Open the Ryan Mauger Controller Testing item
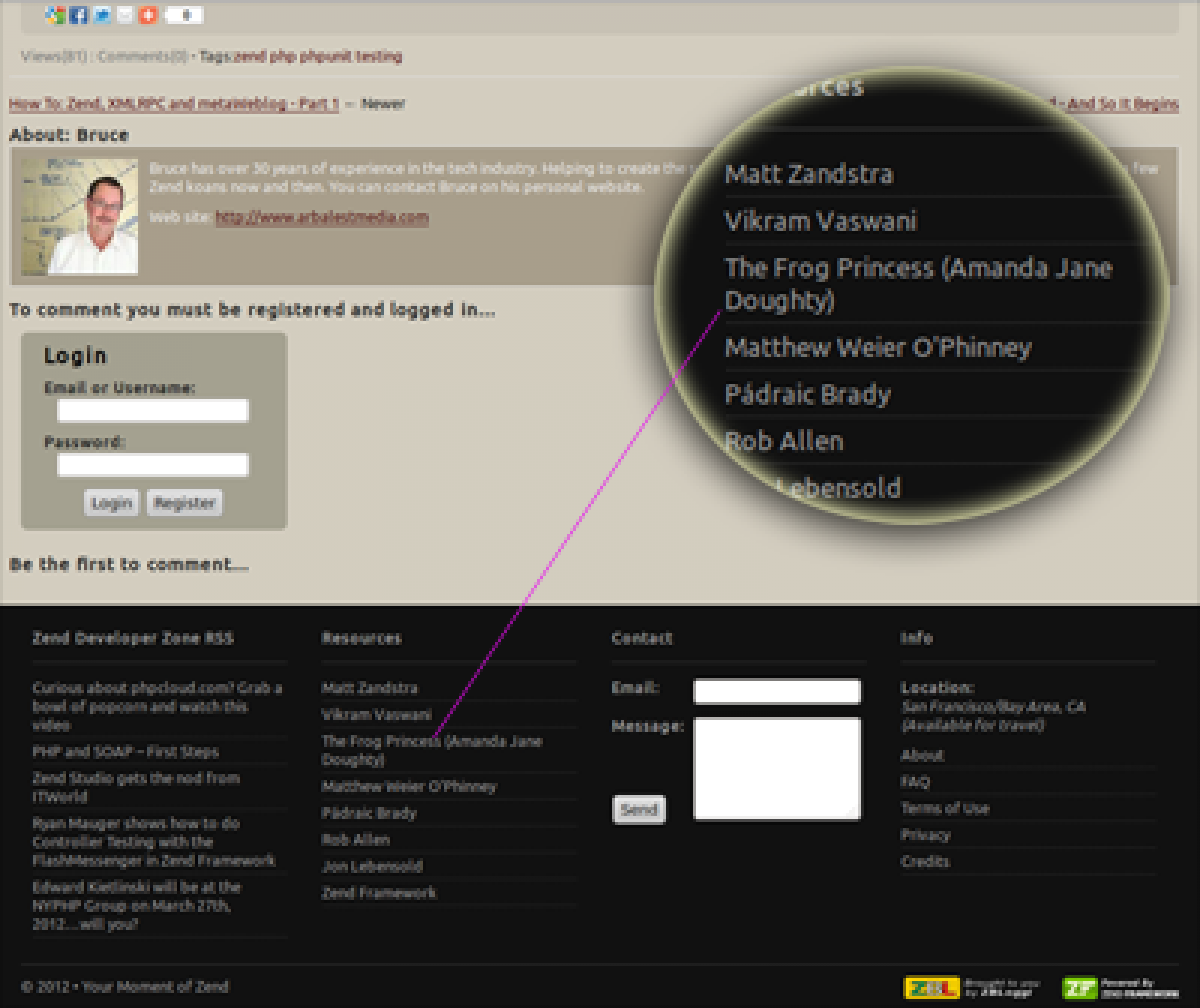Screen dimensions: 1200x1008 click(x=154, y=842)
